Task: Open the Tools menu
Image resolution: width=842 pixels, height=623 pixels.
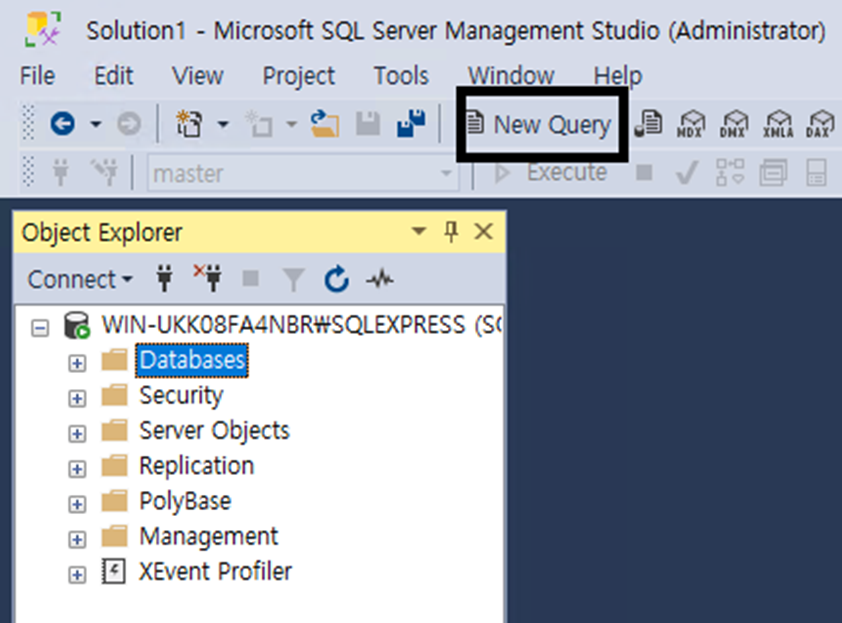Action: coord(402,76)
